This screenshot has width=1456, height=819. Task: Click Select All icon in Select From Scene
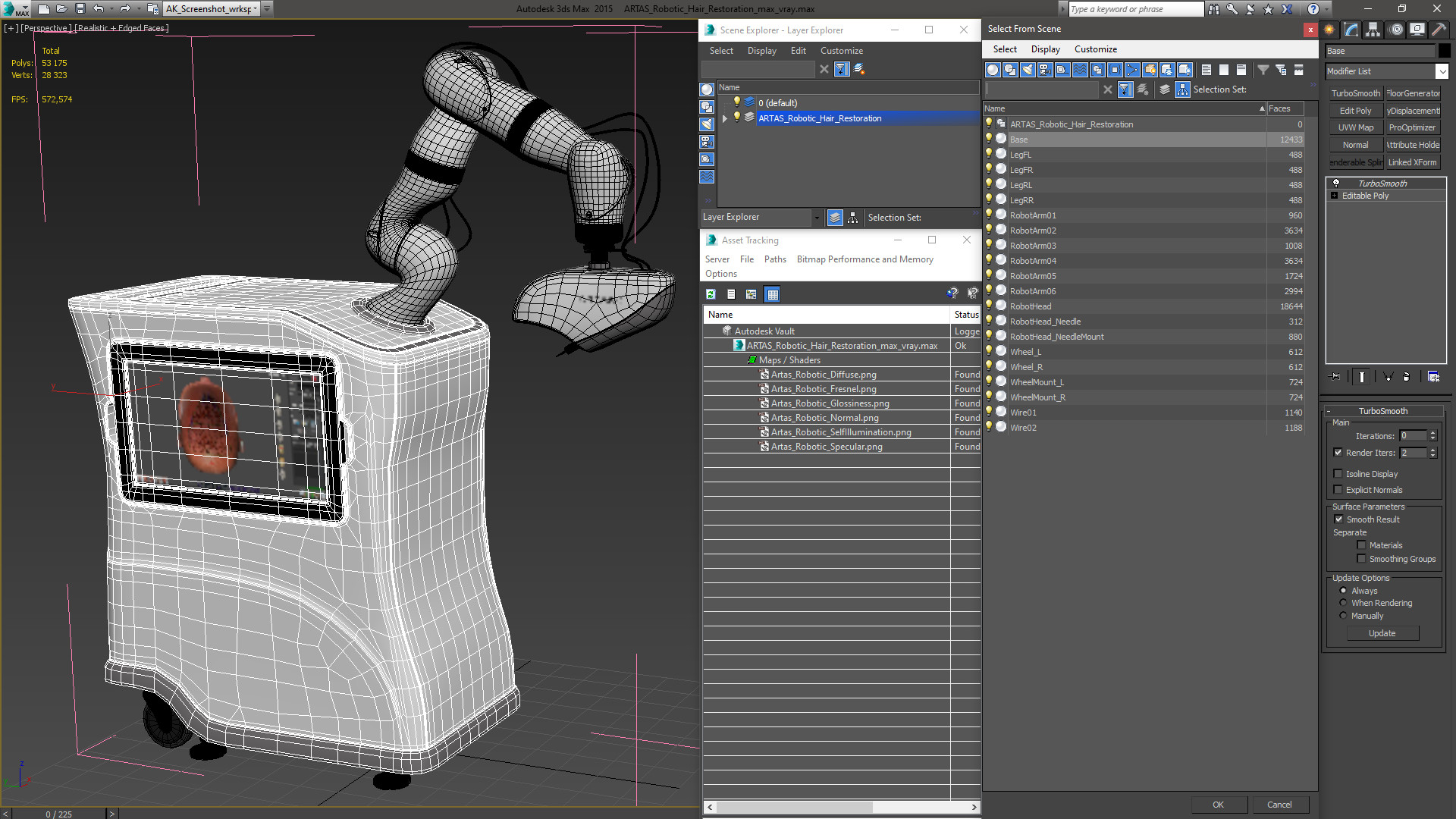[x=1206, y=70]
